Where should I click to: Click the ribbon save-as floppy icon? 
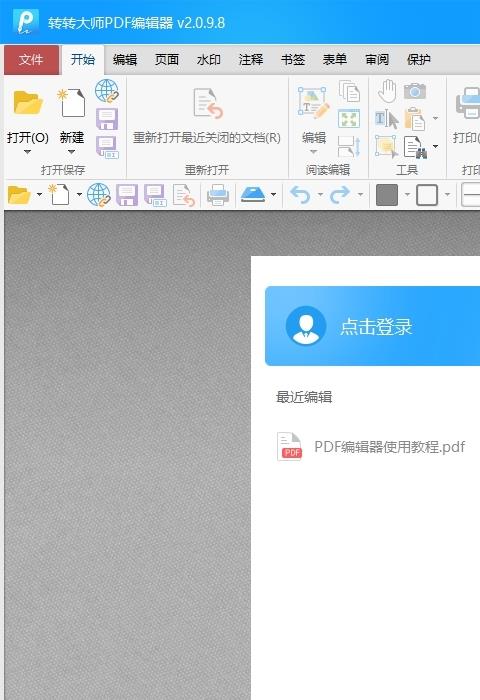coord(107,147)
